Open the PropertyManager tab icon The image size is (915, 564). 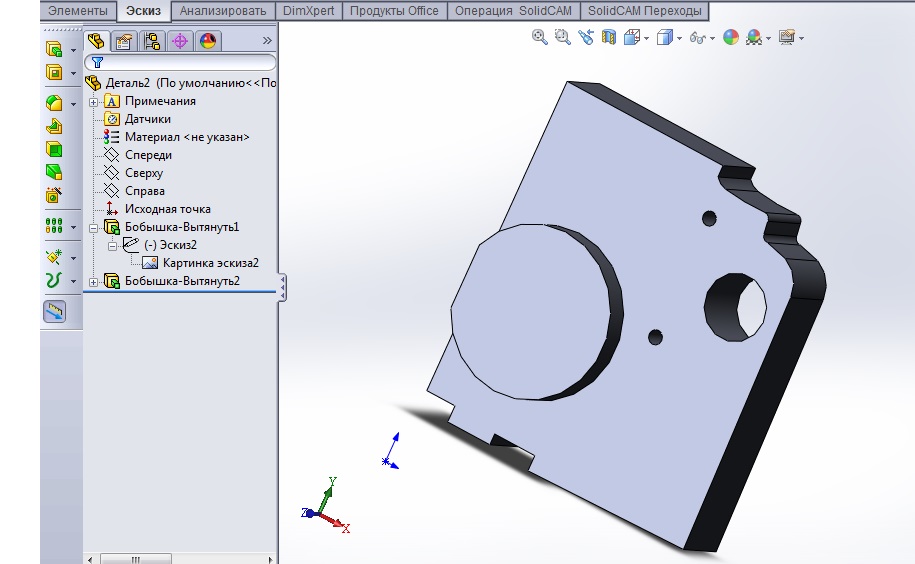(x=124, y=41)
